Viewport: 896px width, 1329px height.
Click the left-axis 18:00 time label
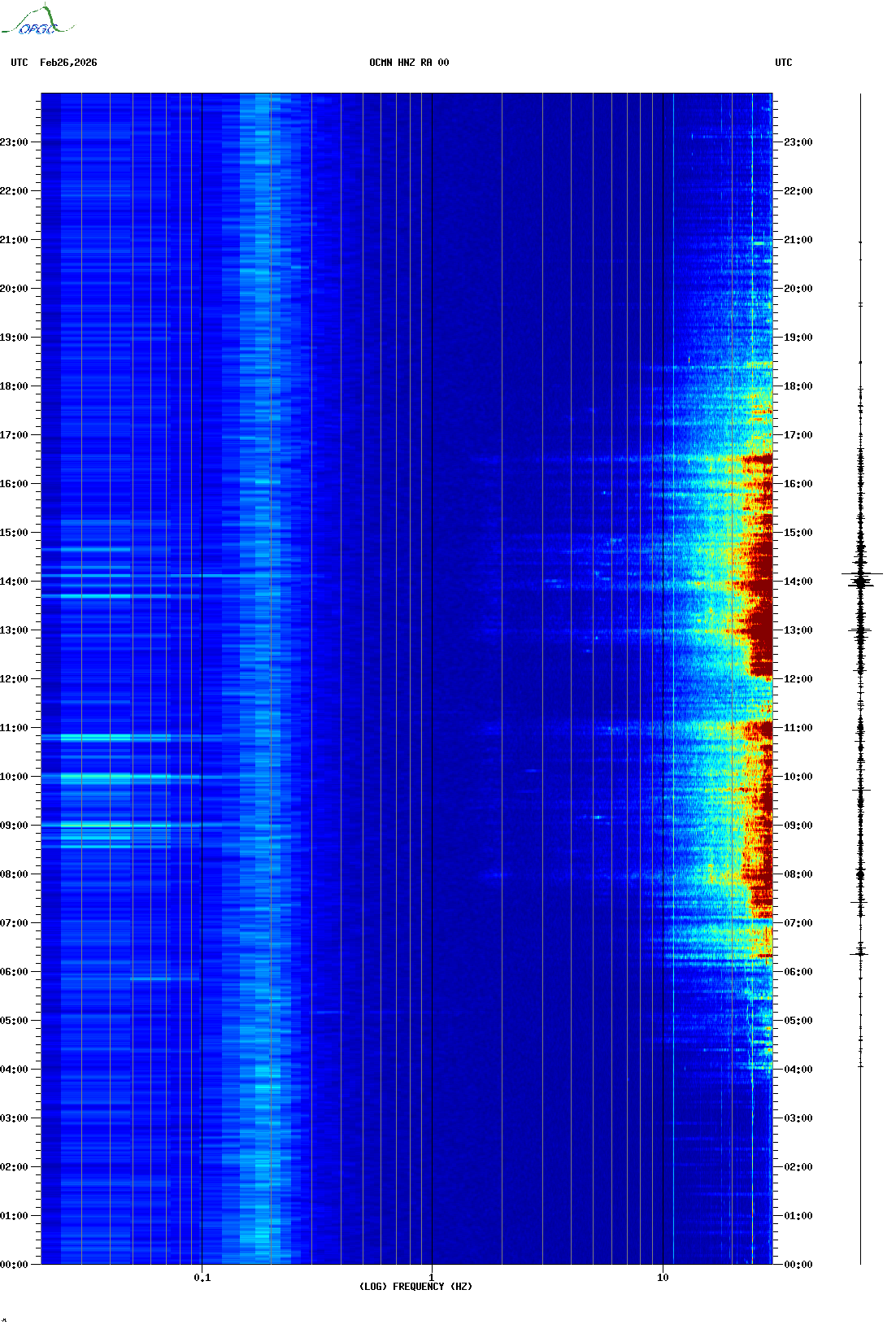coord(14,386)
